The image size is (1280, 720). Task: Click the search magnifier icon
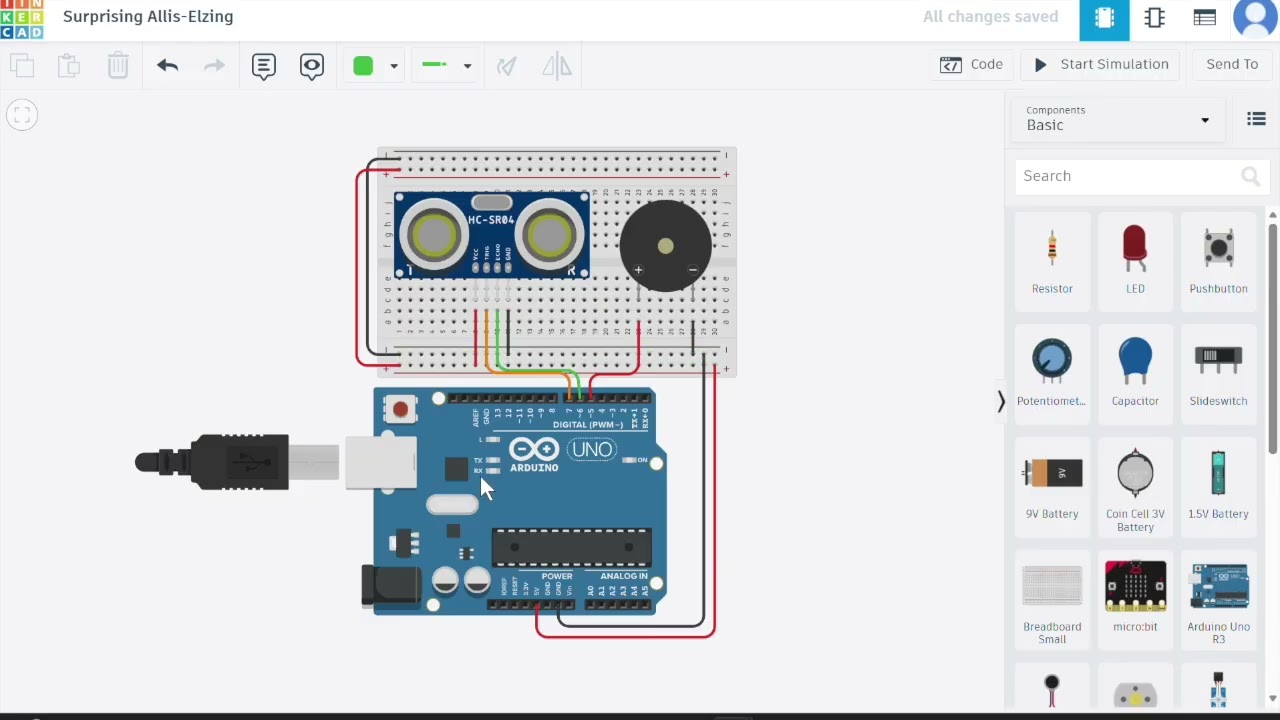tap(1250, 177)
